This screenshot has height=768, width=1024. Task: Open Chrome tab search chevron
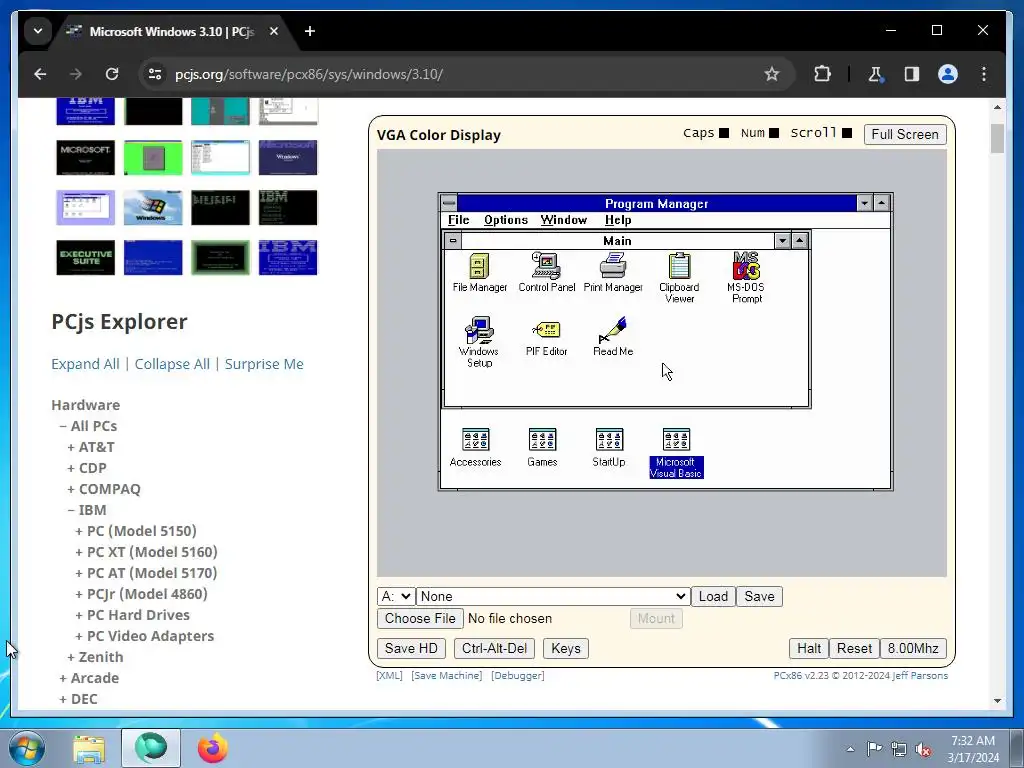[x=38, y=31]
